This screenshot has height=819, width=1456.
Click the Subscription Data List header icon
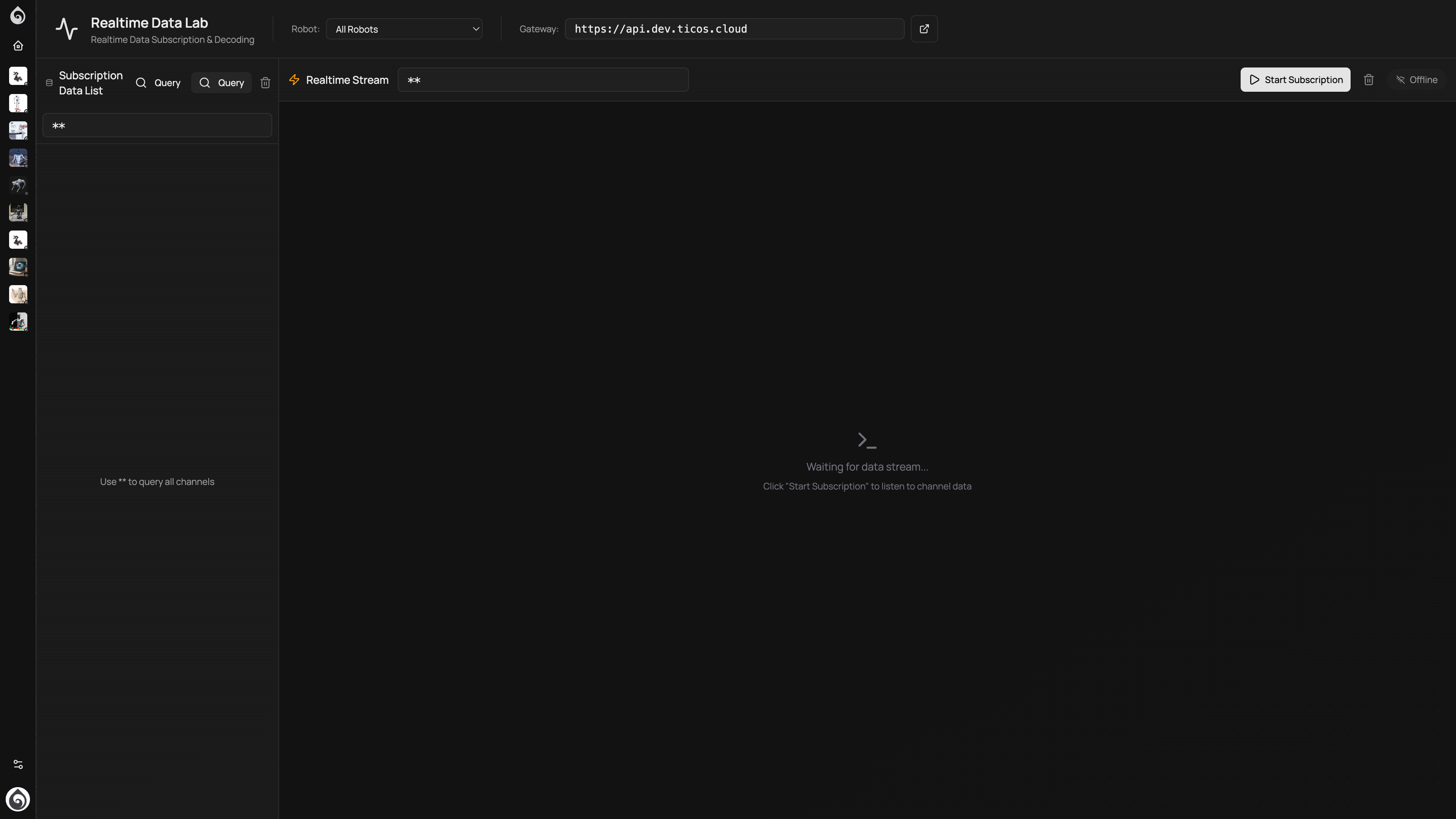tap(49, 83)
